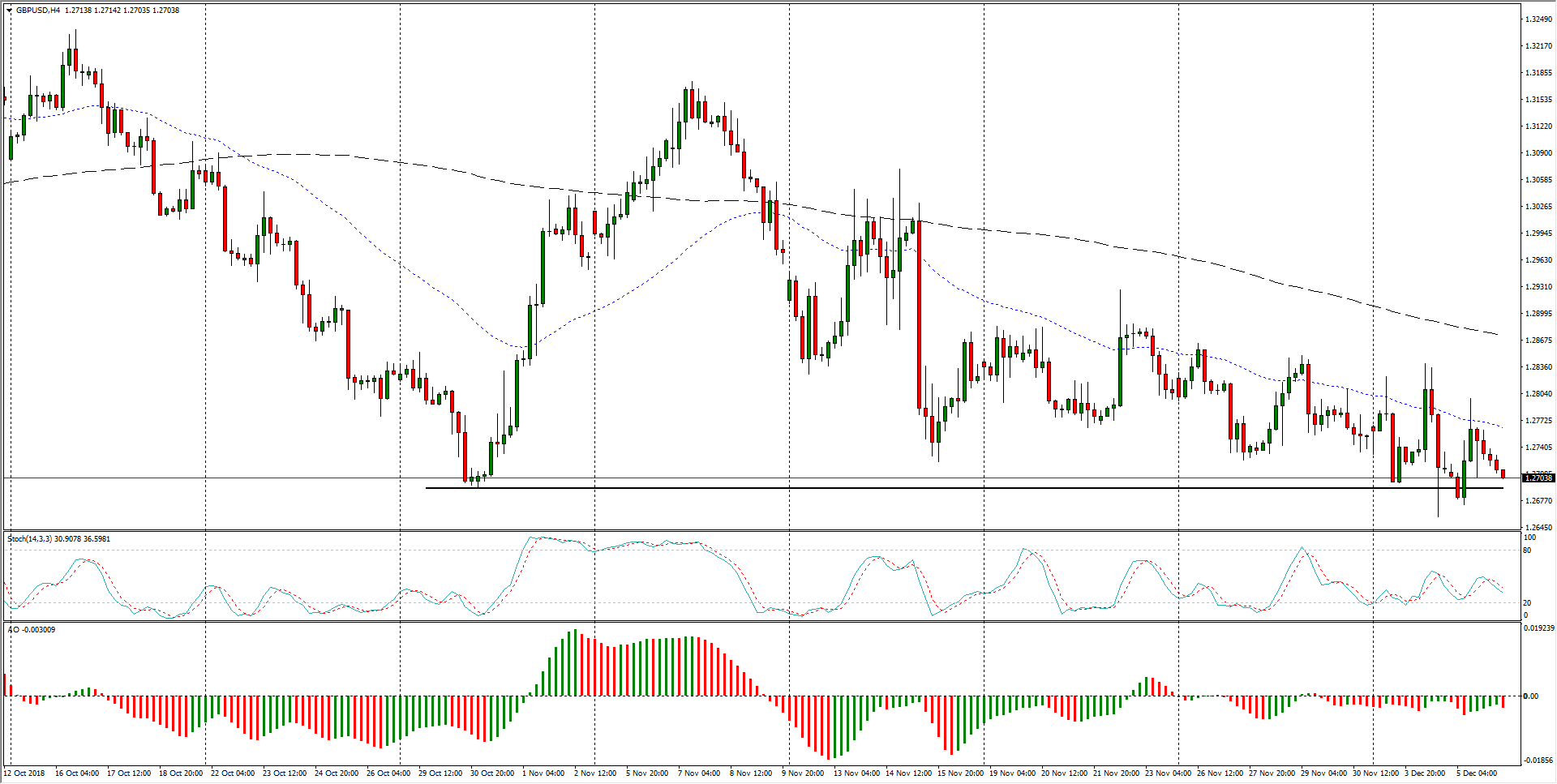1557x784 pixels.
Task: Click the 1.28040 price axis label
Action: (x=1538, y=394)
